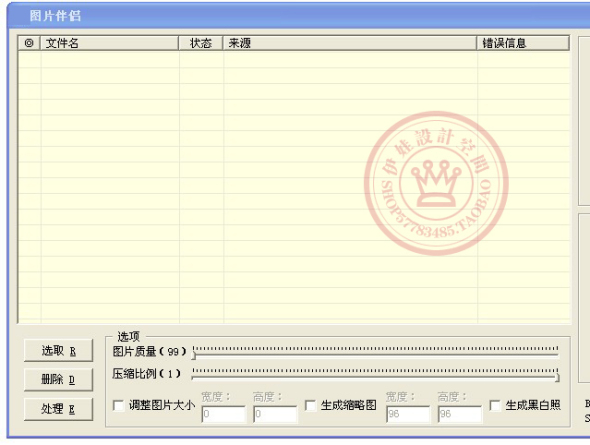
Task: Click the resize 宽度 input field
Action: point(224,414)
